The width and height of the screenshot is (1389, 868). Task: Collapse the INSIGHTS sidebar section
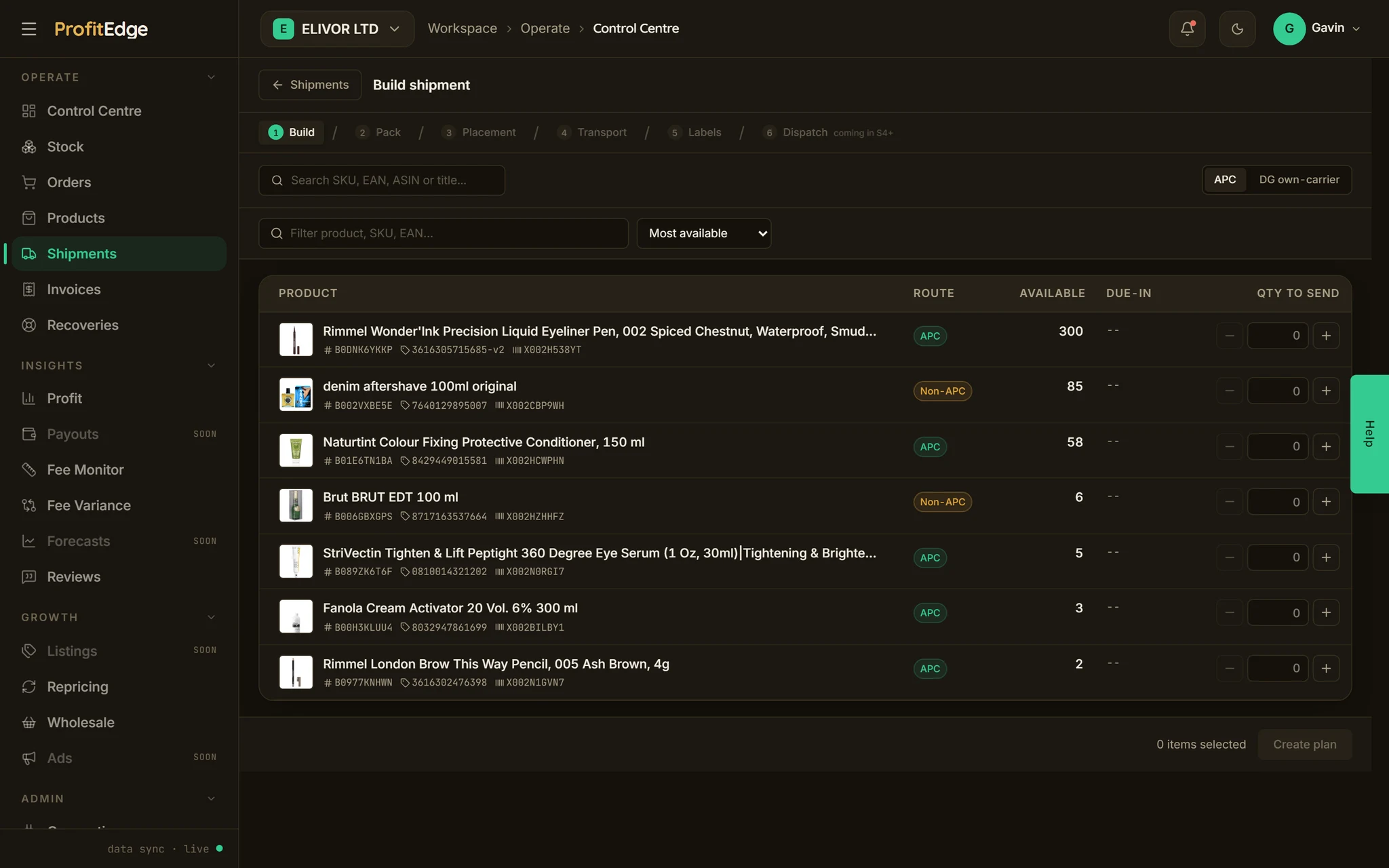[x=211, y=366]
